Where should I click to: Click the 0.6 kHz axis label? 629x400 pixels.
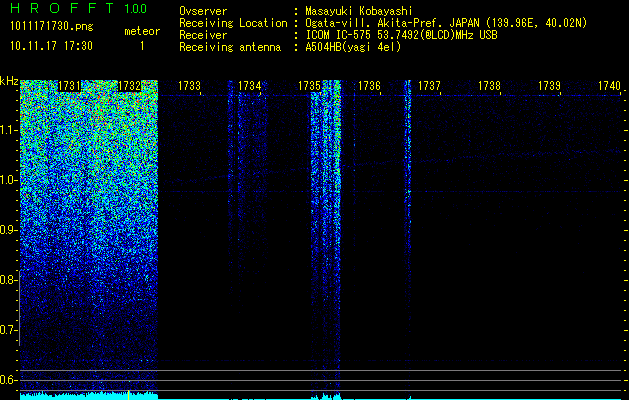(x=8, y=380)
